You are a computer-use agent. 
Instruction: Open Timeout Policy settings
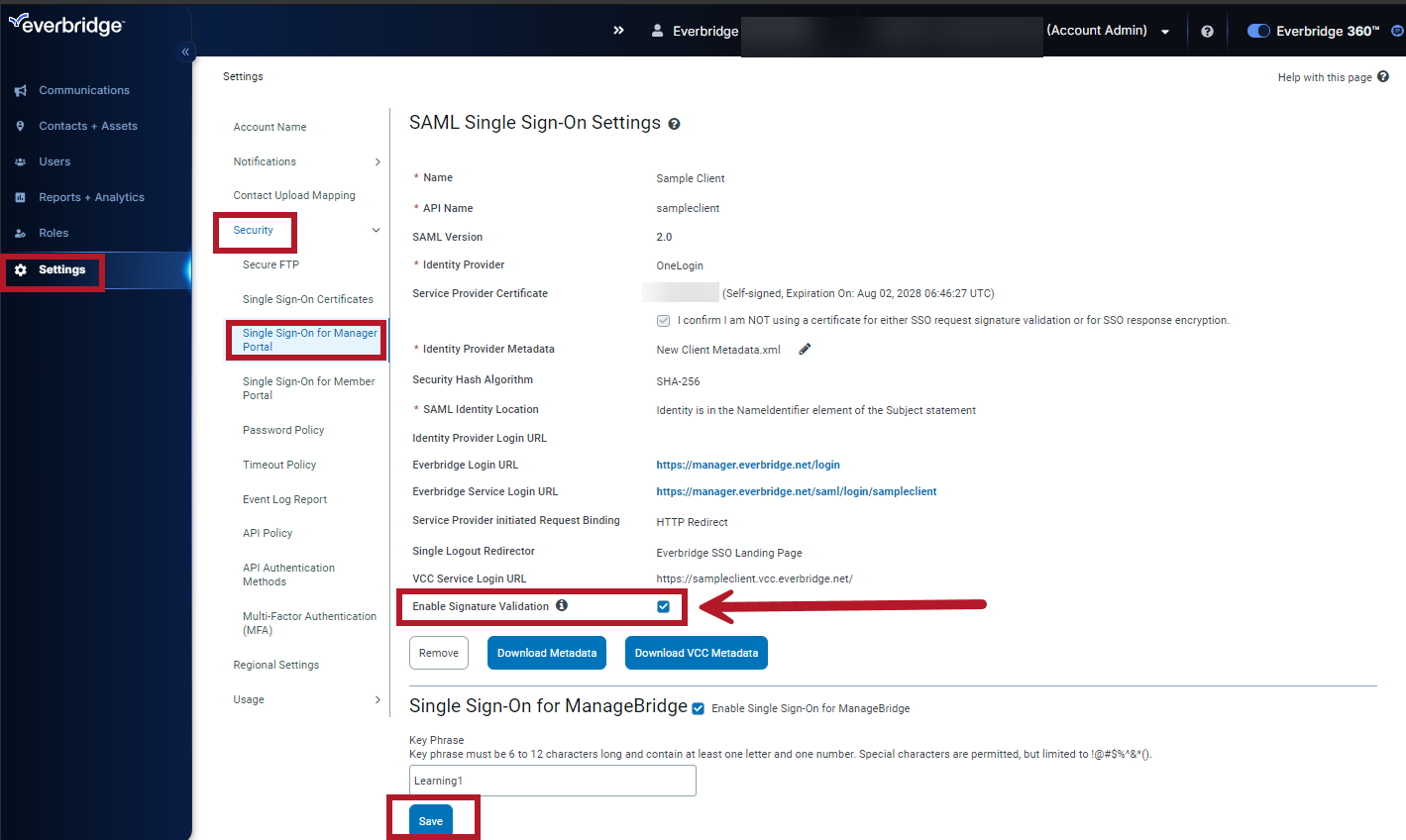click(279, 465)
